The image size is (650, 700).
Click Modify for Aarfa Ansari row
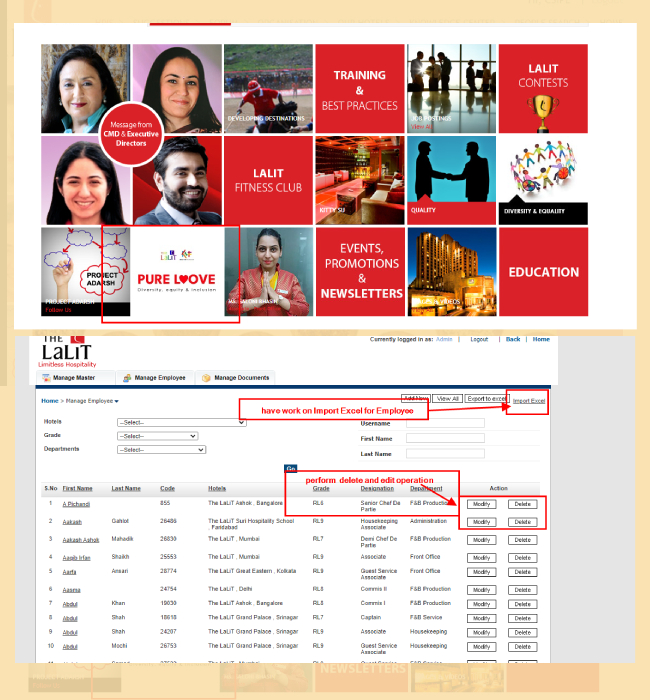[481, 572]
